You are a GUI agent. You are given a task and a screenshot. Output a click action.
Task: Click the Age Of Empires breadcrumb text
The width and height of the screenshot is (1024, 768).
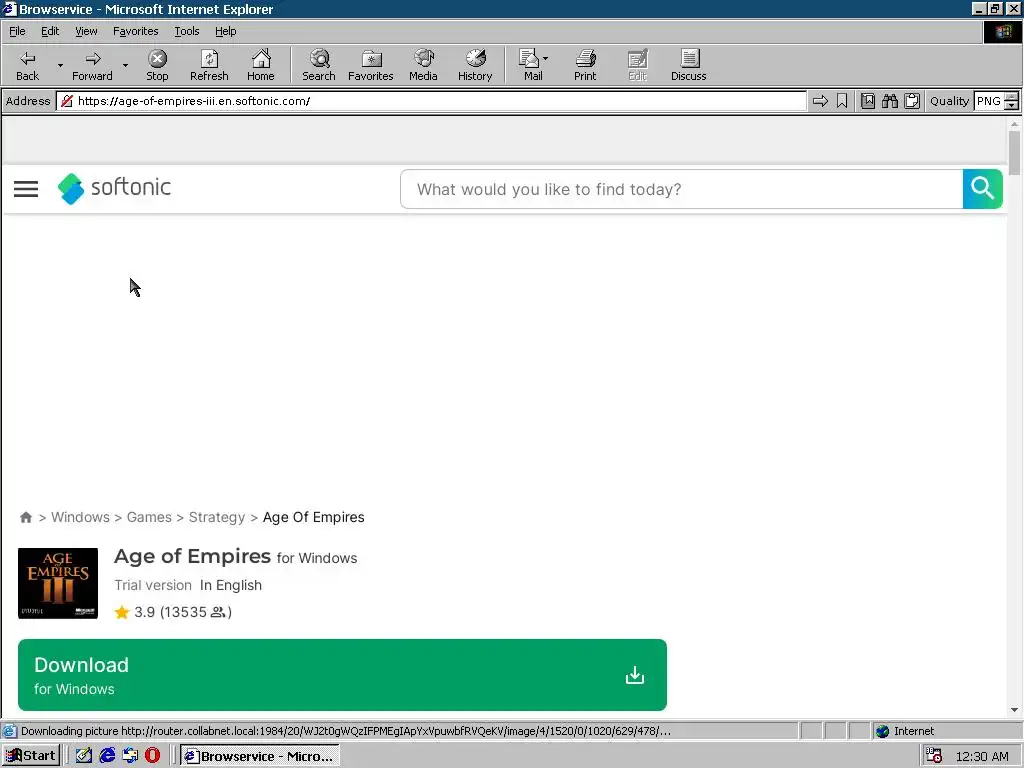point(313,517)
